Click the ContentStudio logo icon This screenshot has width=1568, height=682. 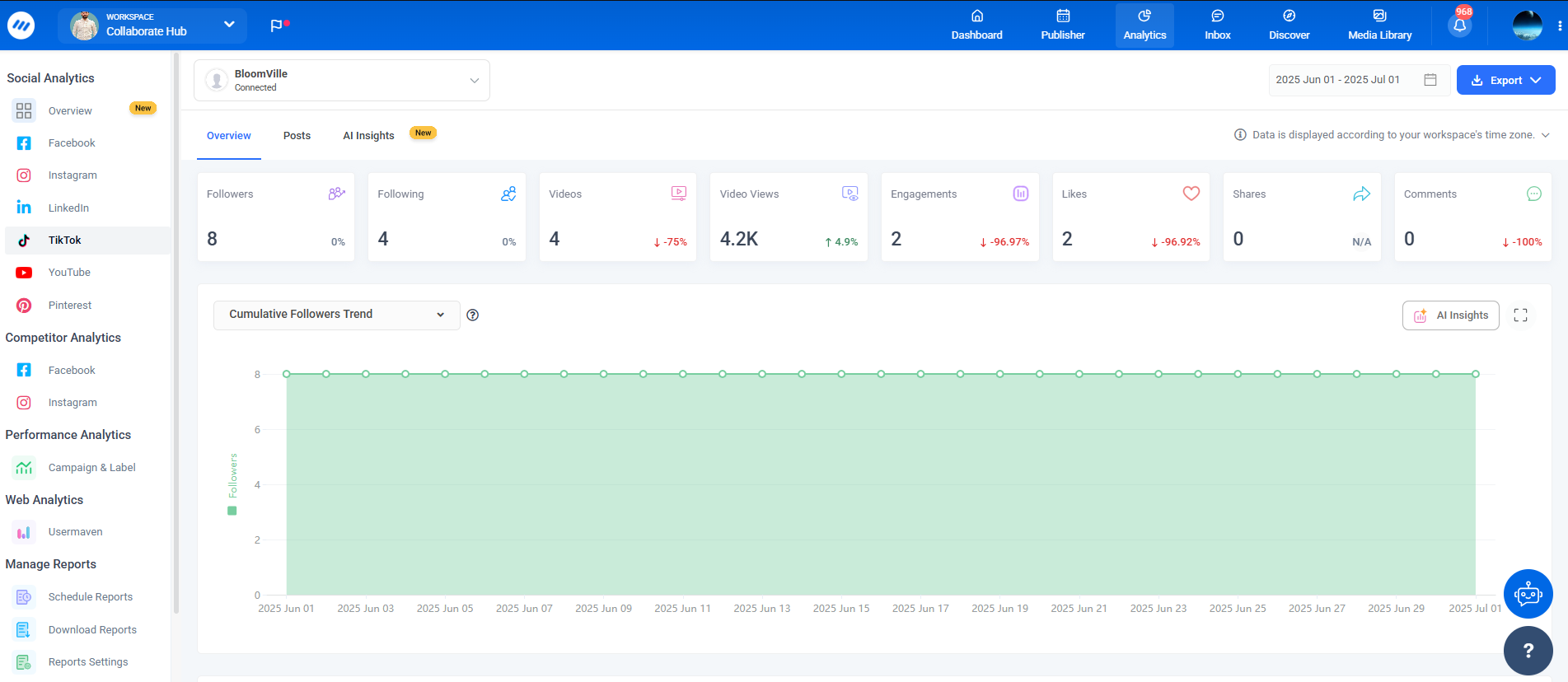[x=21, y=26]
